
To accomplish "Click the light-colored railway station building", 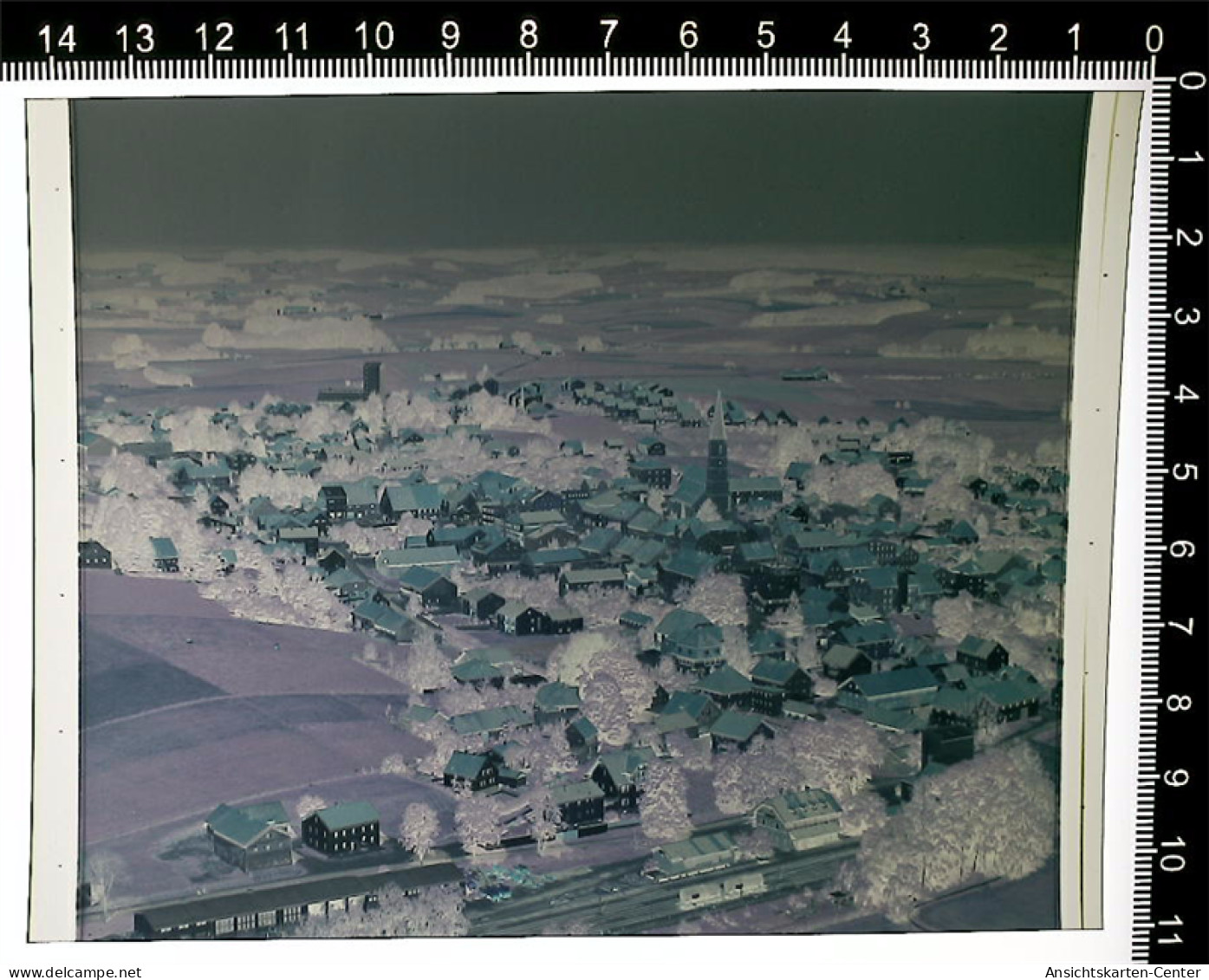I will pyautogui.click(x=797, y=819).
